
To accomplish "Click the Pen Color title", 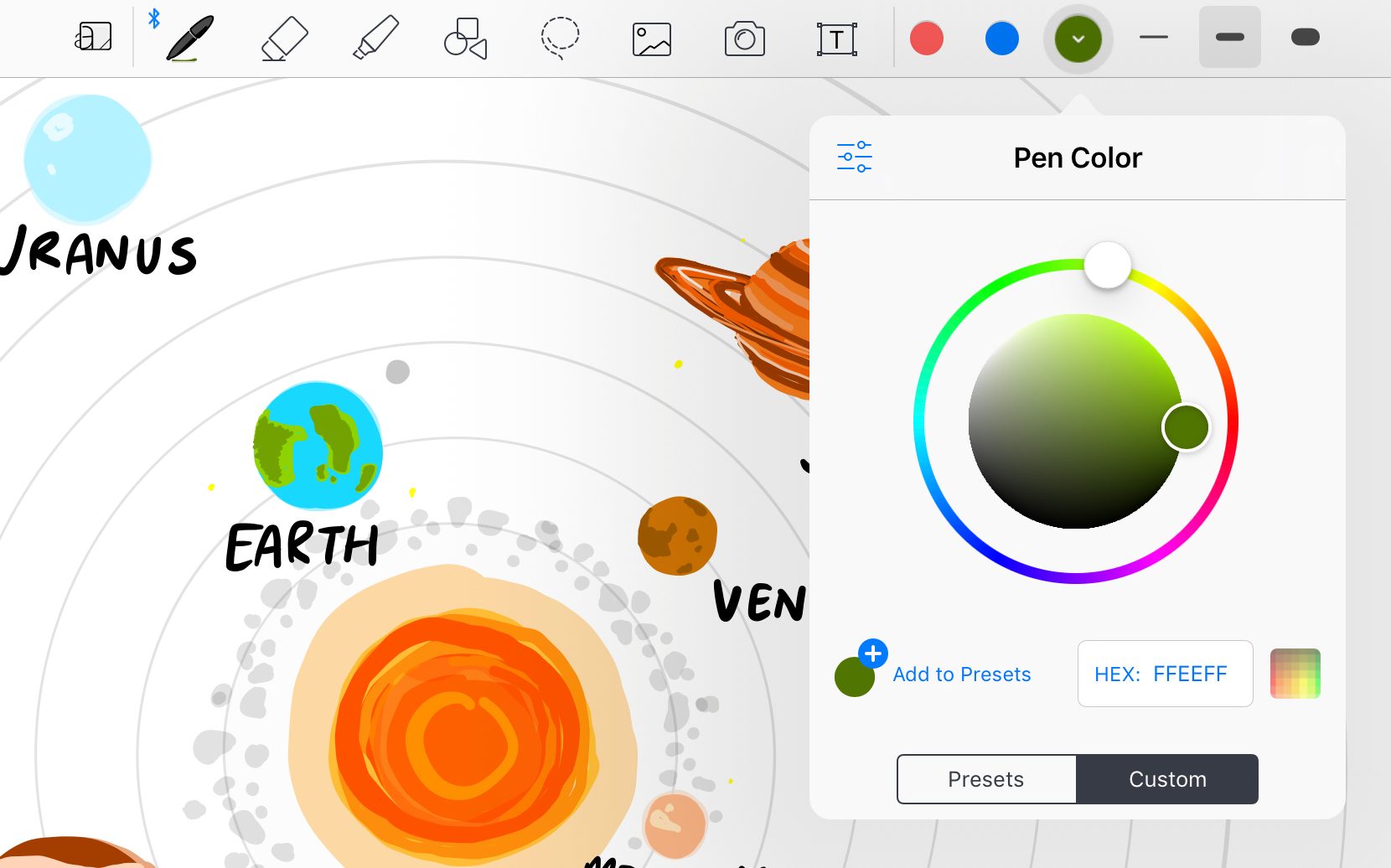I will click(1078, 158).
